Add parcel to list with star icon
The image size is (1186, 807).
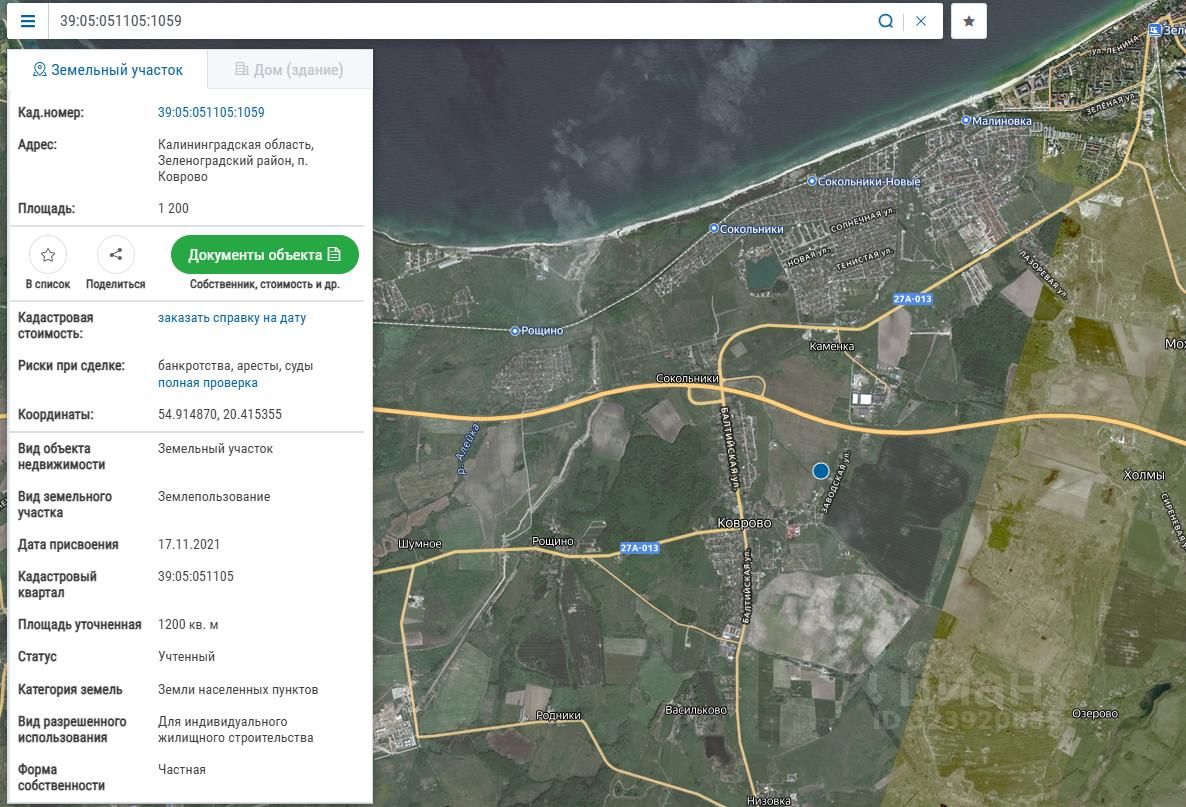pyautogui.click(x=48, y=255)
